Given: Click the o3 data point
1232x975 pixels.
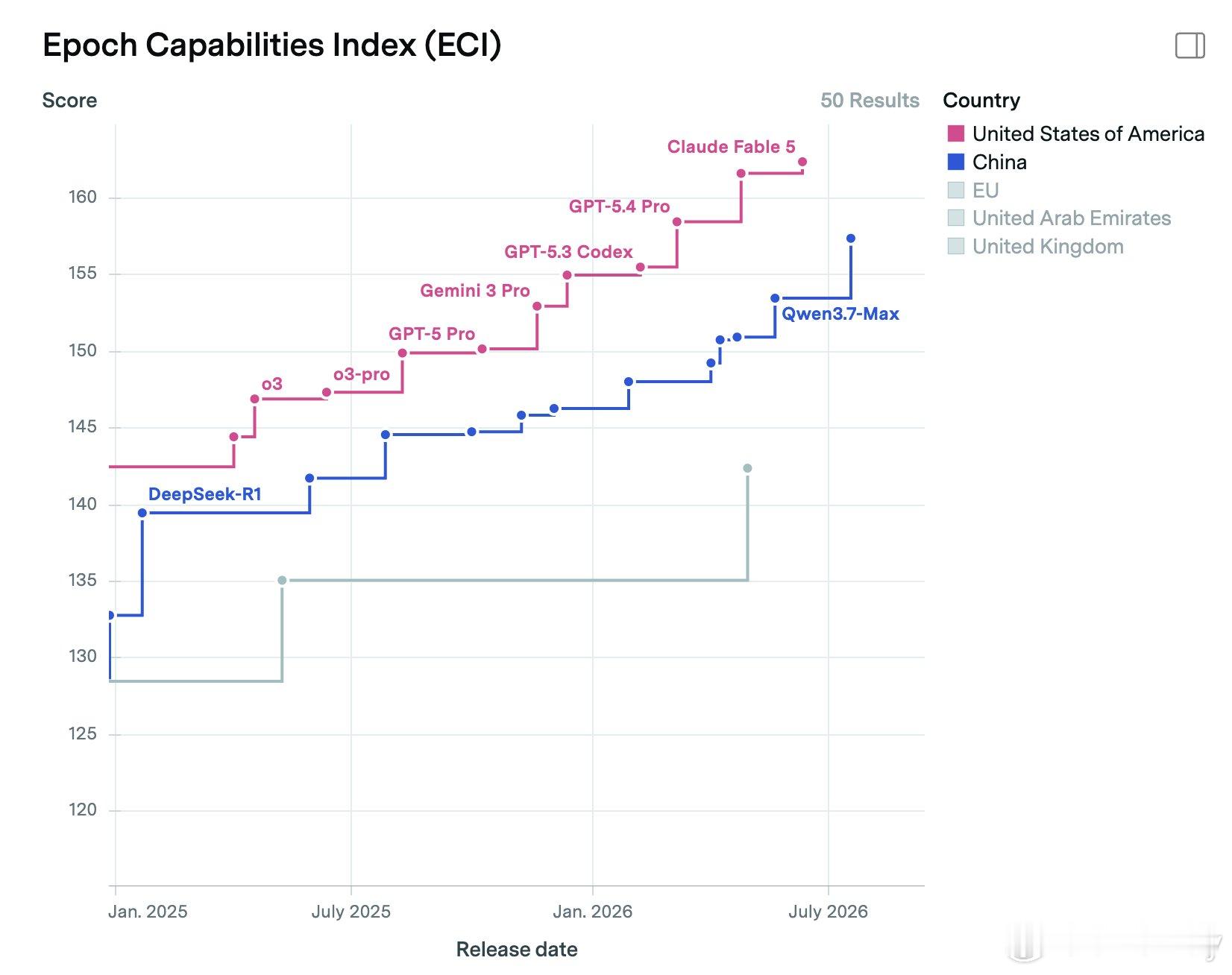Looking at the screenshot, I should (255, 400).
